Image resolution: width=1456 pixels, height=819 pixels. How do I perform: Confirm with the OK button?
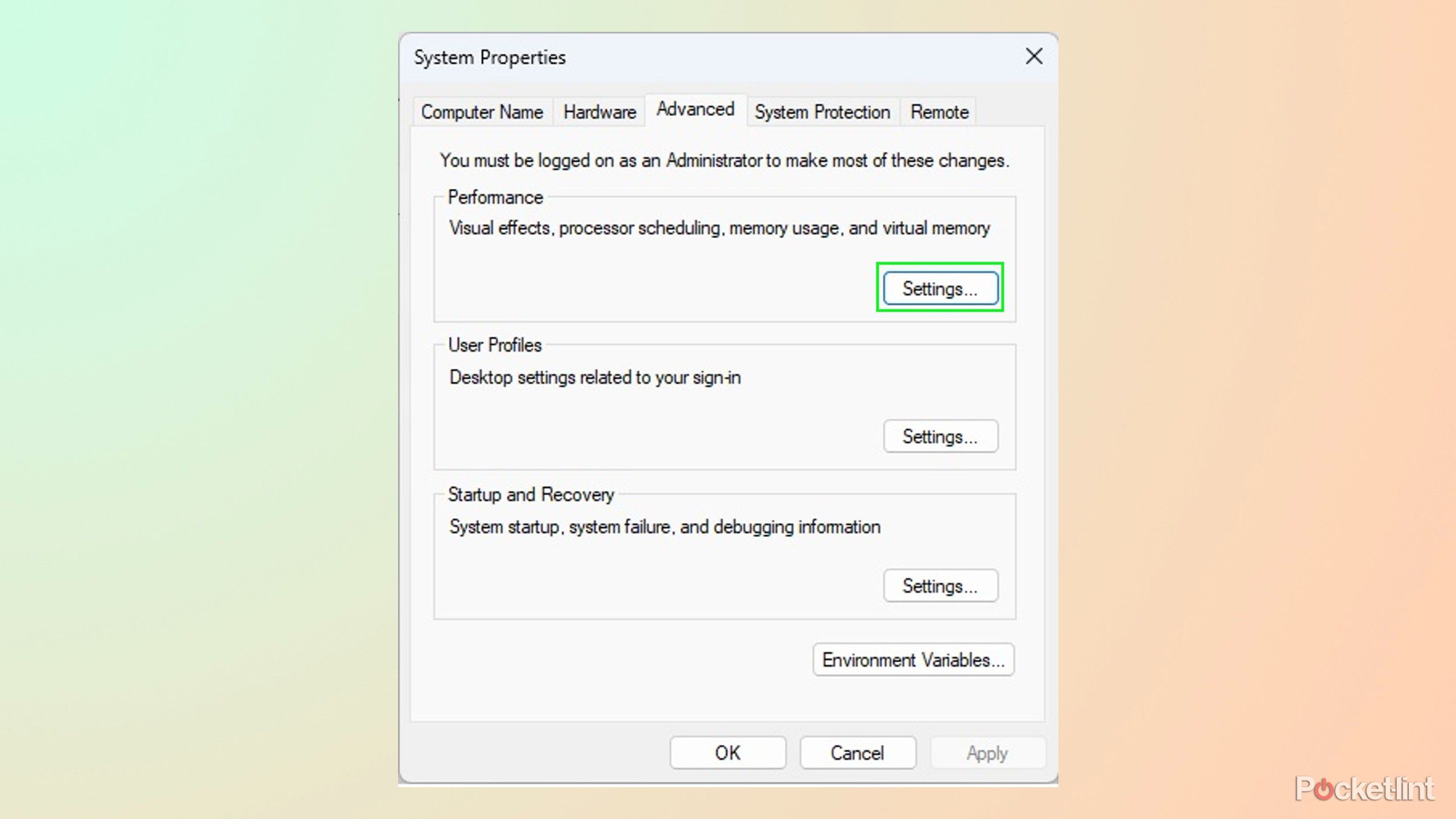[727, 753]
